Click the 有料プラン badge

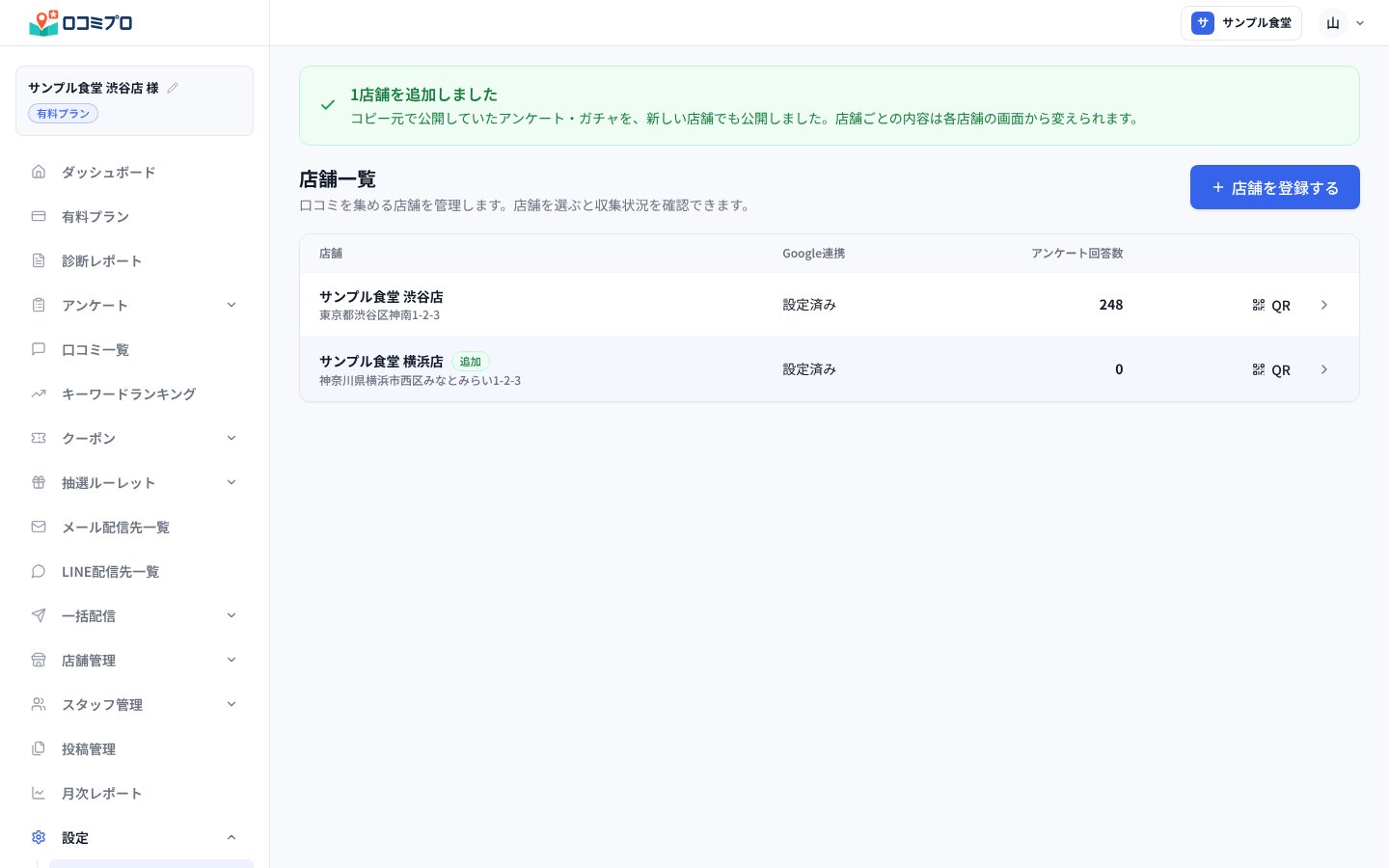(63, 114)
